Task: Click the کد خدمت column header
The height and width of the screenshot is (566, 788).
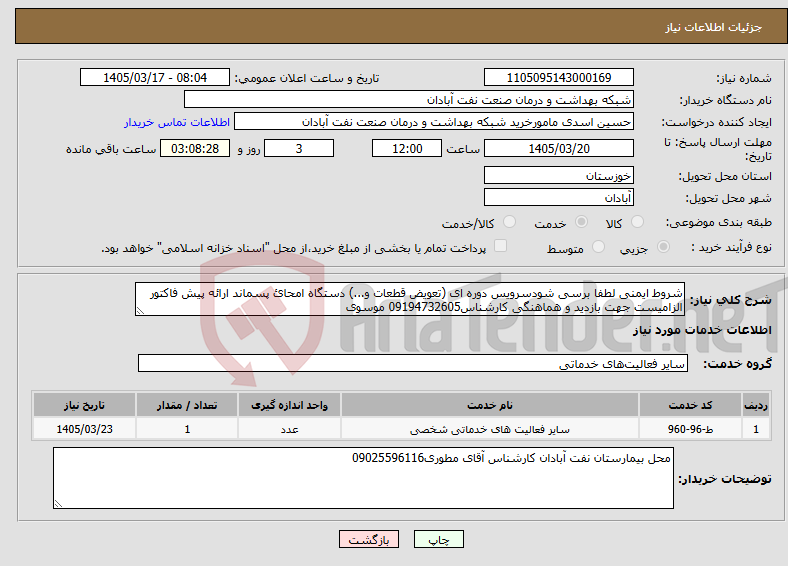Action: pyautogui.click(x=691, y=405)
